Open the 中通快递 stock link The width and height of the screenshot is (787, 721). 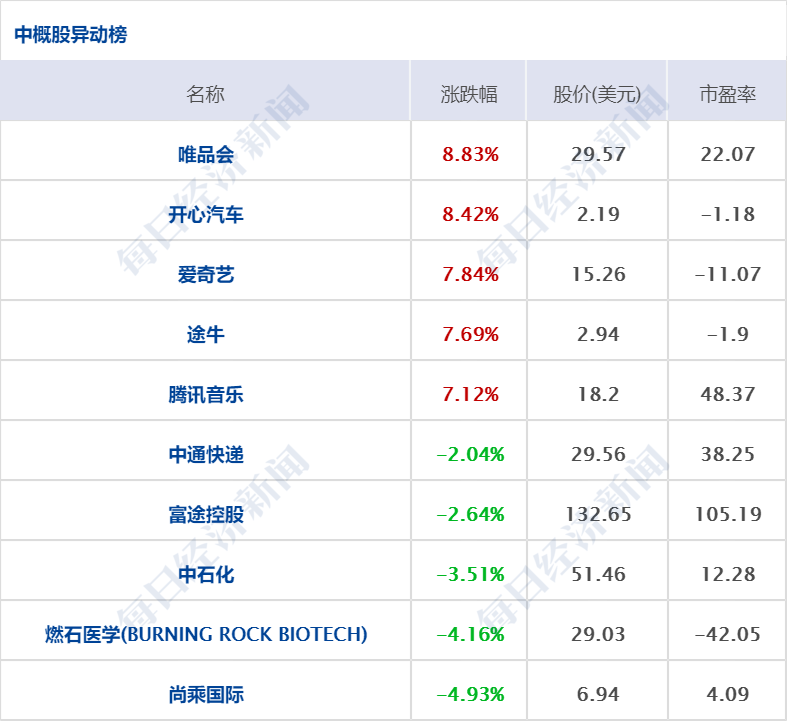(206, 455)
